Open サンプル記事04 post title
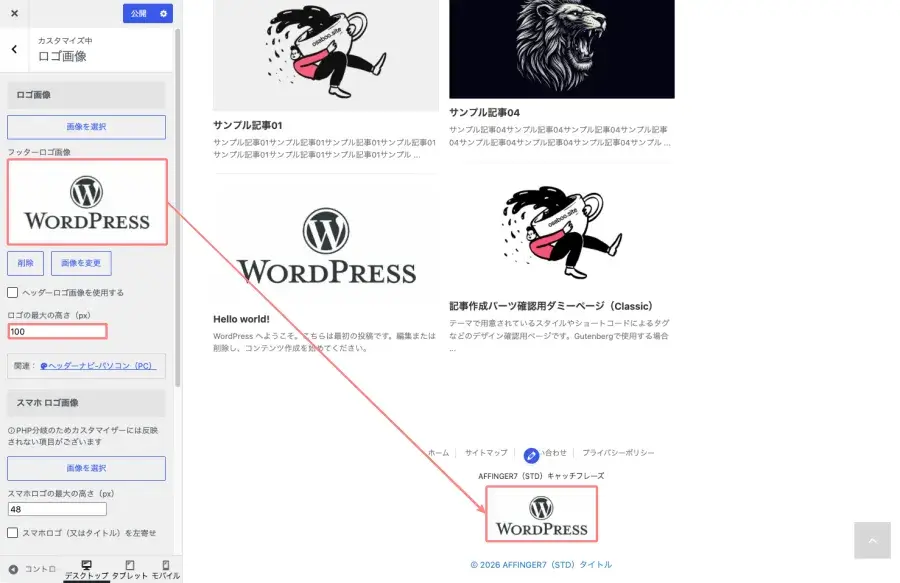This screenshot has height=583, width=900. pyautogui.click(x=484, y=112)
